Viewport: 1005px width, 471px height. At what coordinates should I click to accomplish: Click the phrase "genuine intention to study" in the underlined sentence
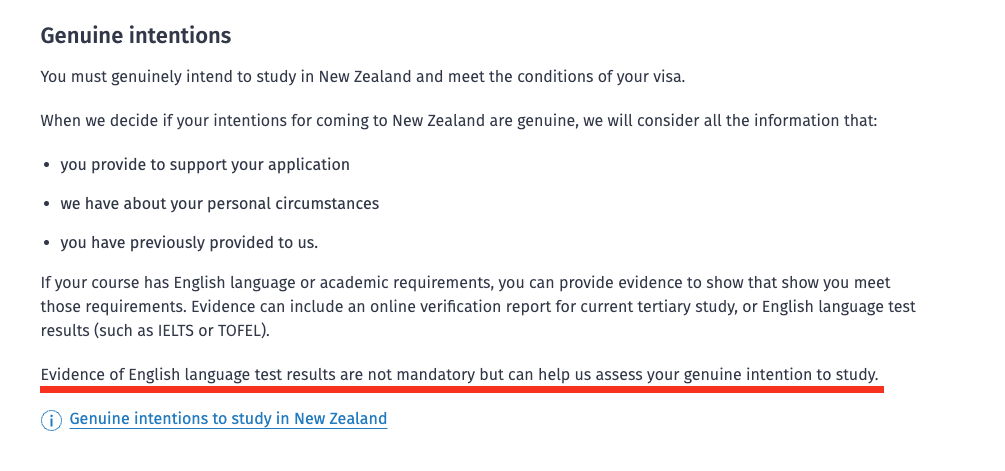(x=781, y=374)
